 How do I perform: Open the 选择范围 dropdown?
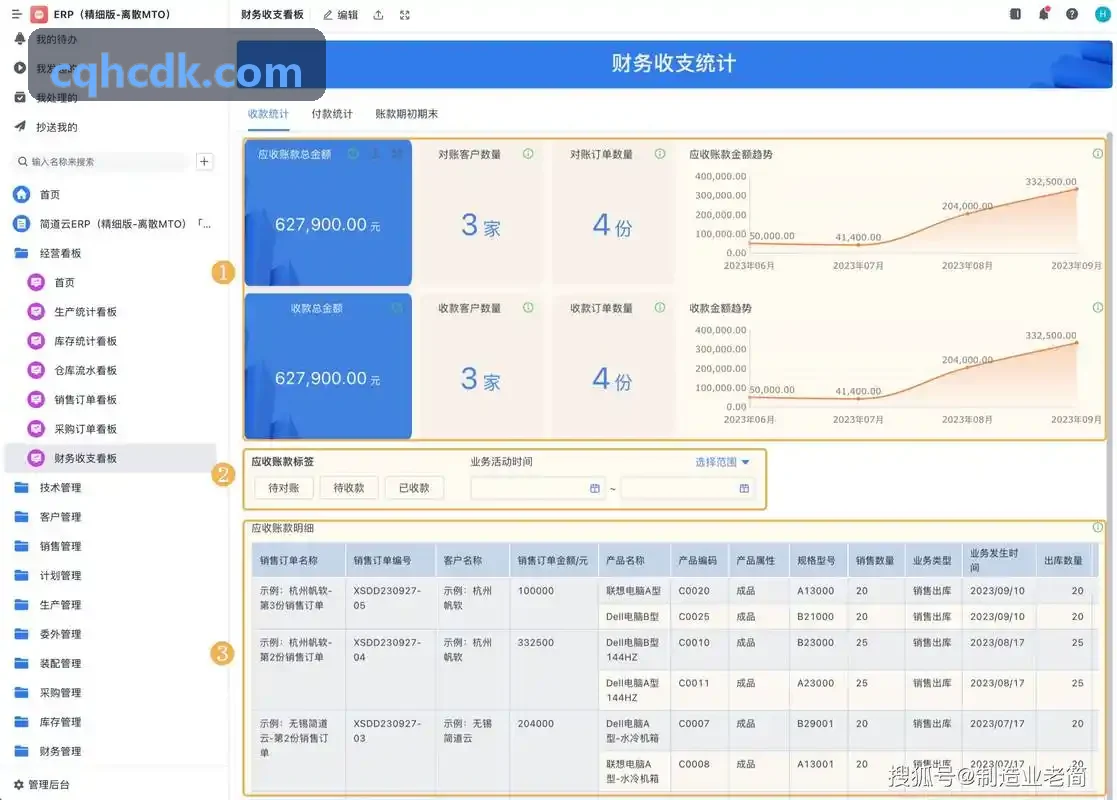722,462
